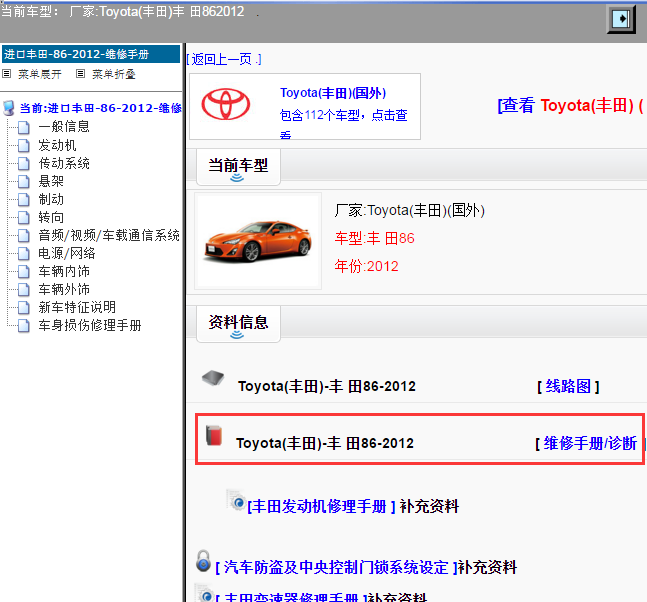Click the gear icon before 丰田发动机修理手册
The image size is (647, 602).
[236, 500]
